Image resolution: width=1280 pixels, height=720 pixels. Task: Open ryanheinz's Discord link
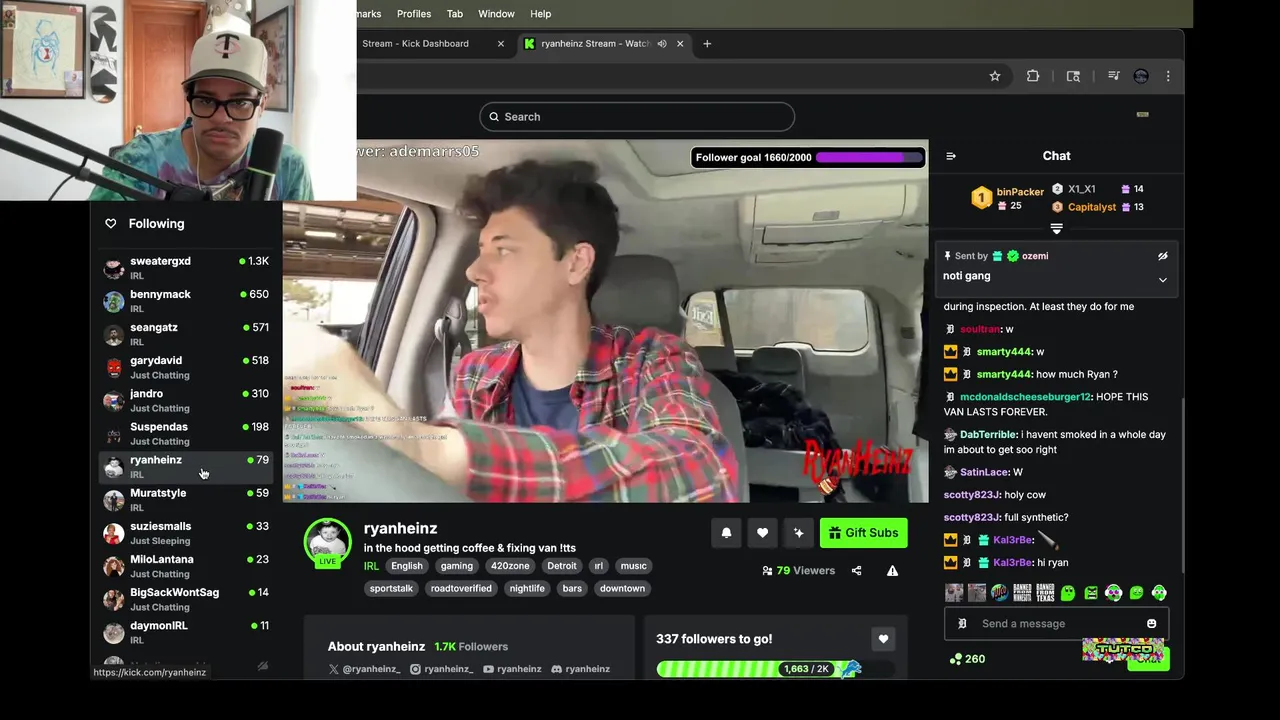pyautogui.click(x=580, y=669)
